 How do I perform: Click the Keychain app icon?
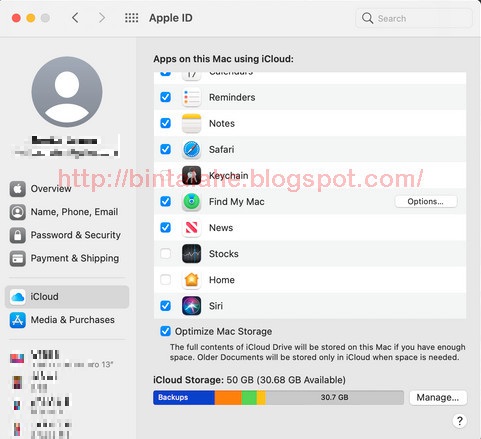coord(191,175)
